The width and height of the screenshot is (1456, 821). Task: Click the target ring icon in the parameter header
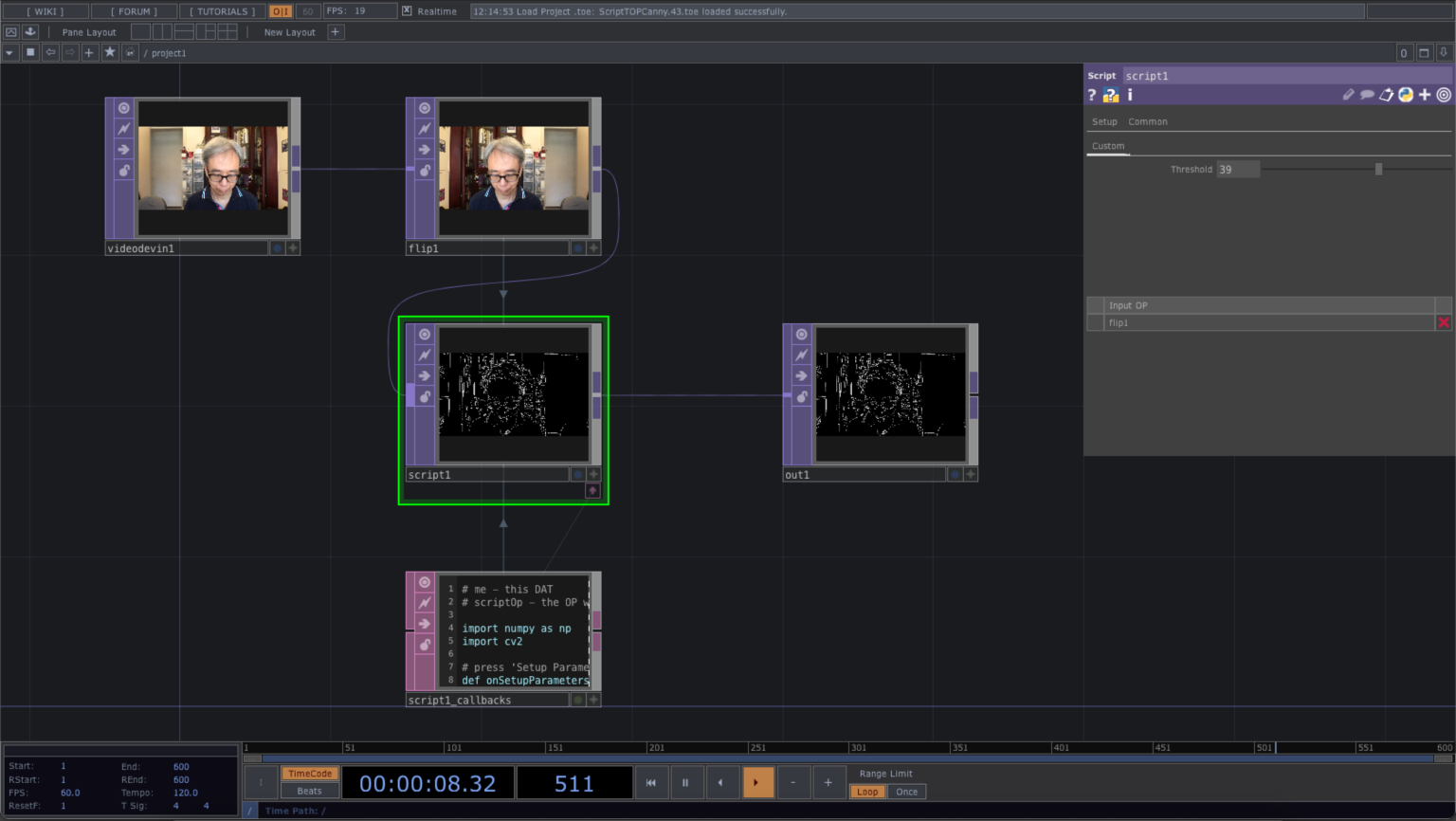[x=1444, y=95]
